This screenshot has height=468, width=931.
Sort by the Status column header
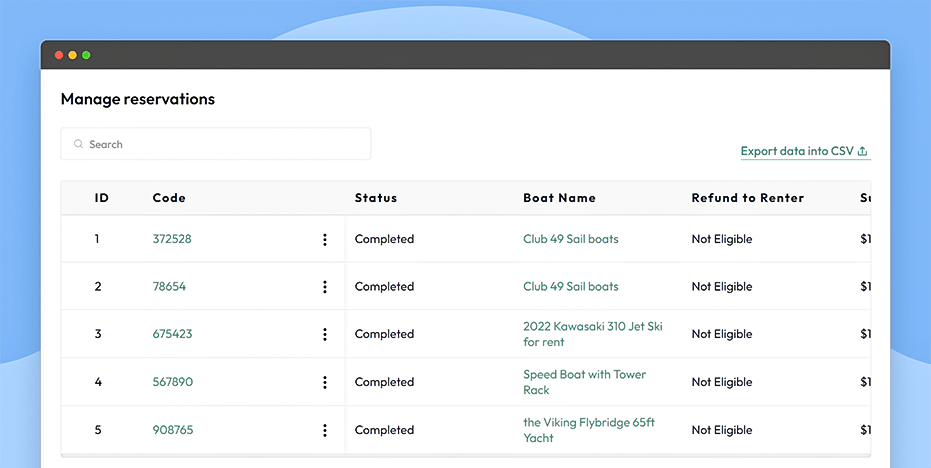pyautogui.click(x=376, y=198)
